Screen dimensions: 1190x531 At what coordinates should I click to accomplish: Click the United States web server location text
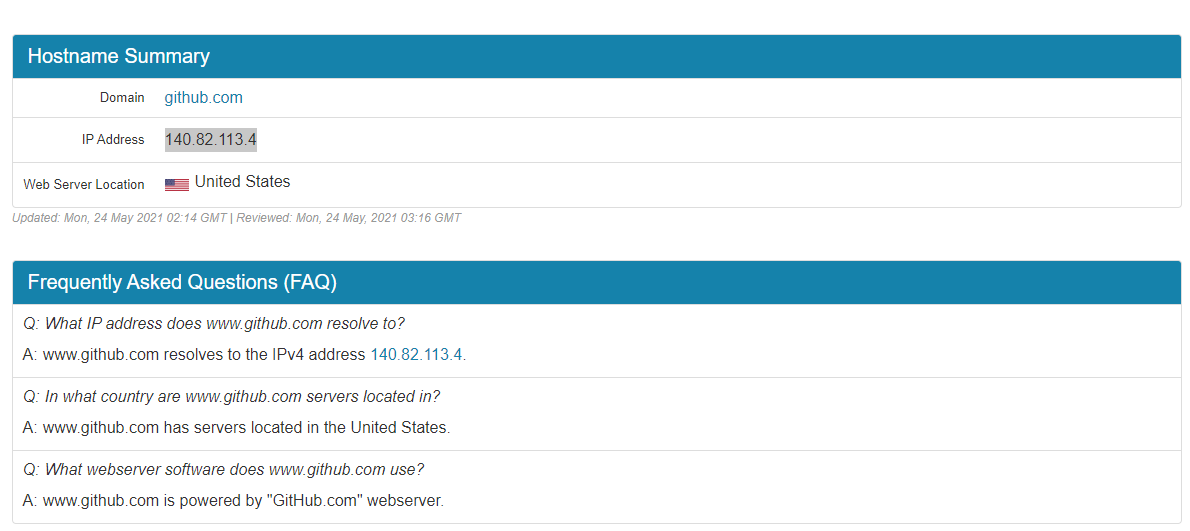(242, 181)
